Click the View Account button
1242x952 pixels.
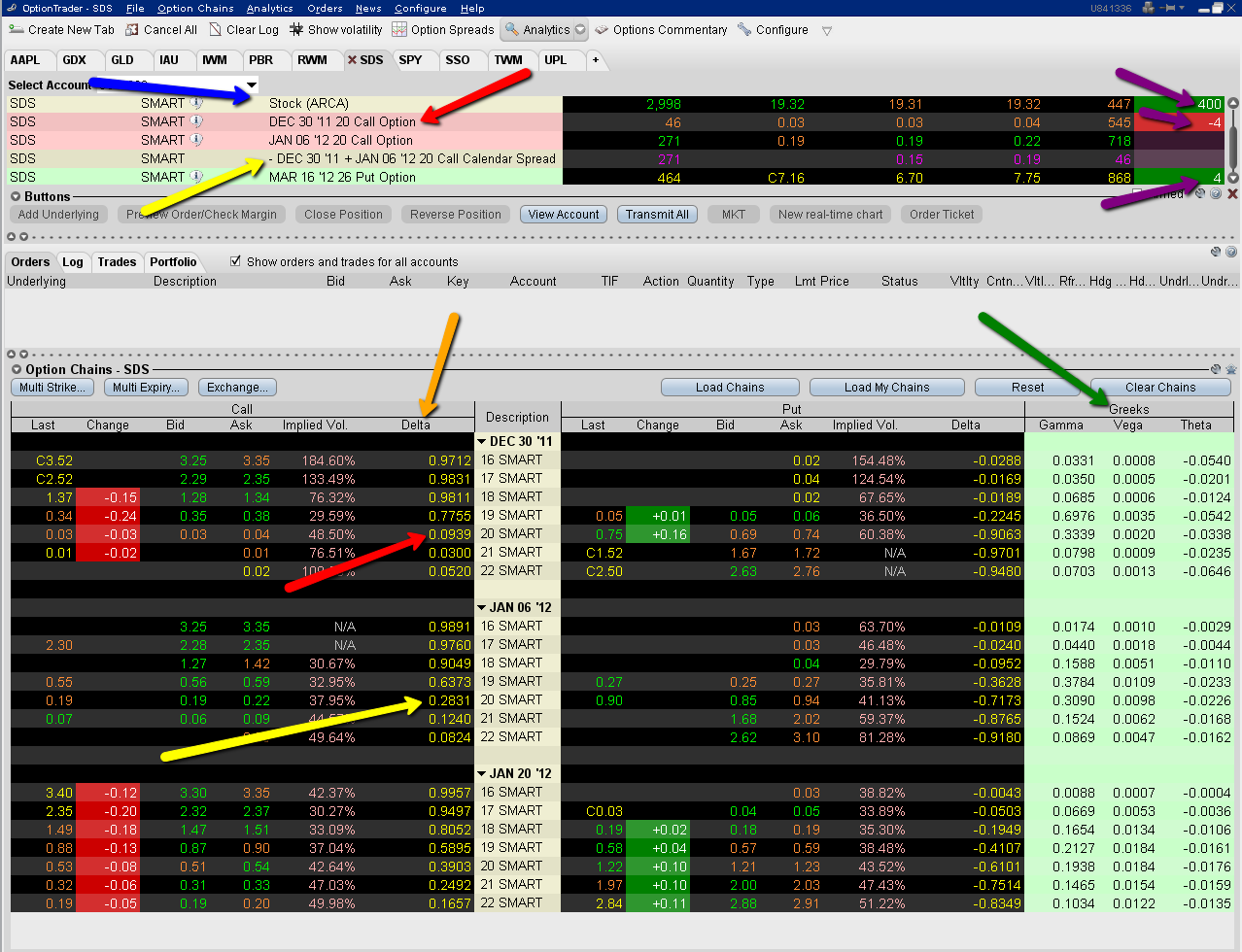tap(564, 215)
